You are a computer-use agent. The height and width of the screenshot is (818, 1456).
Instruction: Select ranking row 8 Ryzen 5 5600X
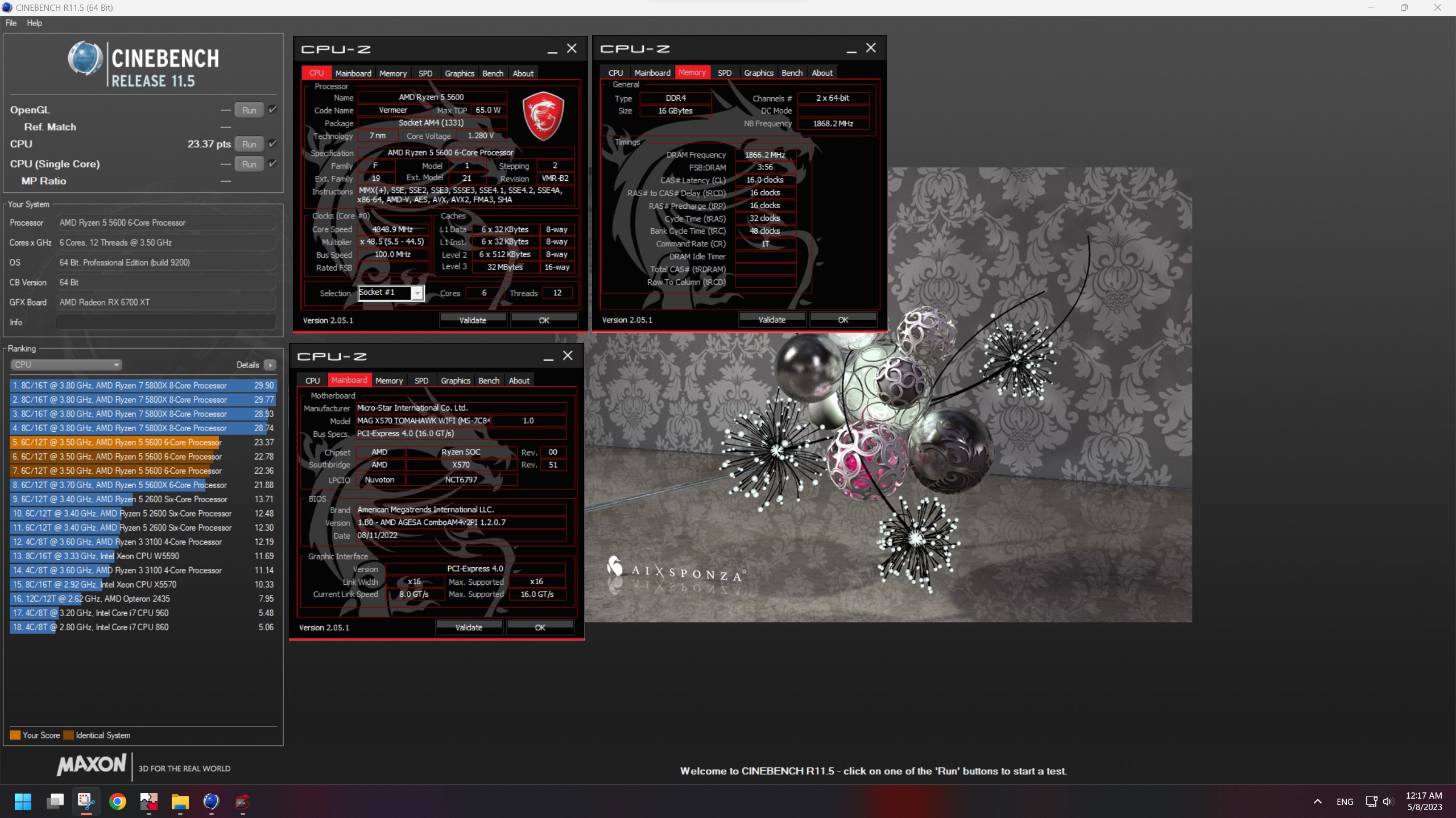143,485
